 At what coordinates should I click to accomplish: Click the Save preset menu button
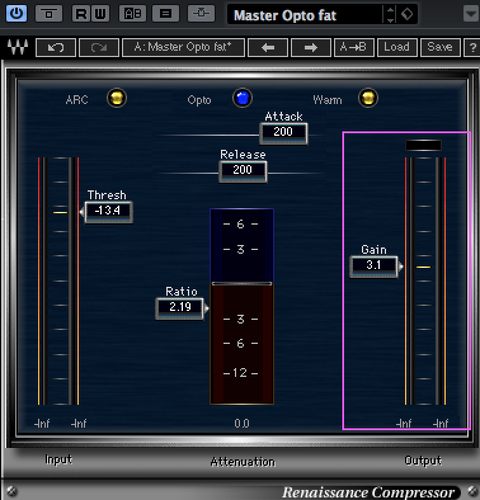440,48
